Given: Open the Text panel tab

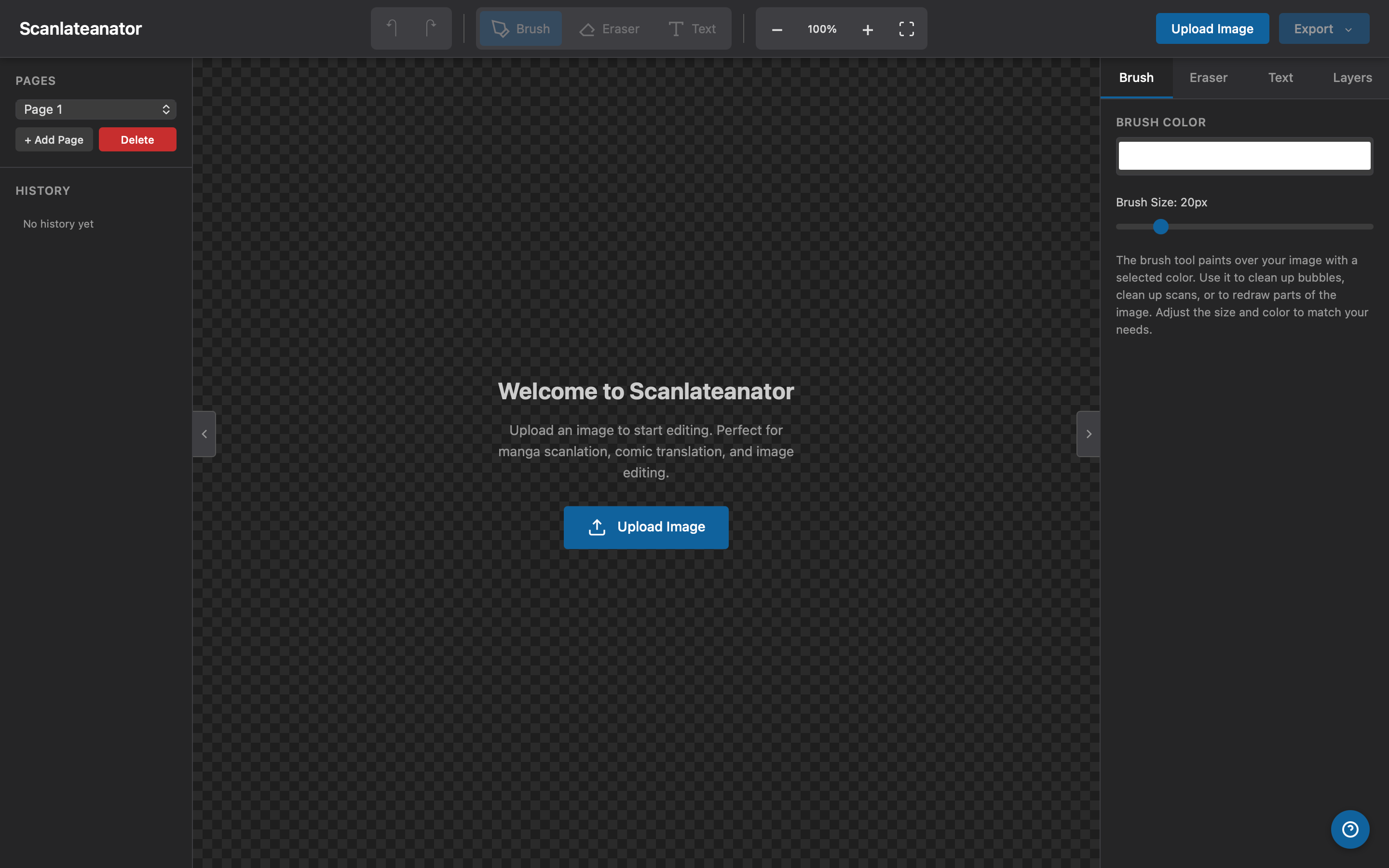Looking at the screenshot, I should click(x=1280, y=78).
